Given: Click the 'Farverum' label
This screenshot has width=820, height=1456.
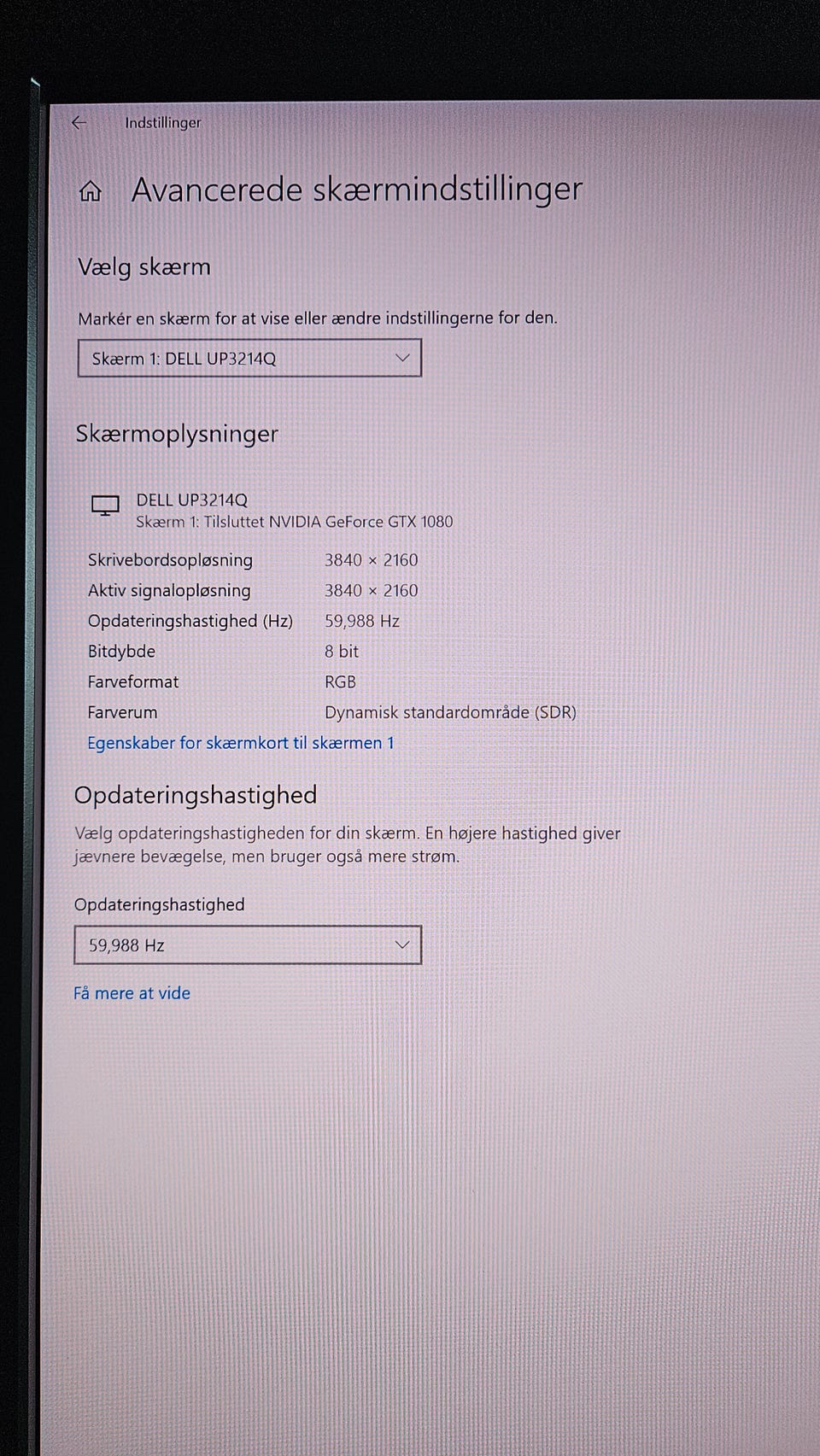Looking at the screenshot, I should pos(122,712).
